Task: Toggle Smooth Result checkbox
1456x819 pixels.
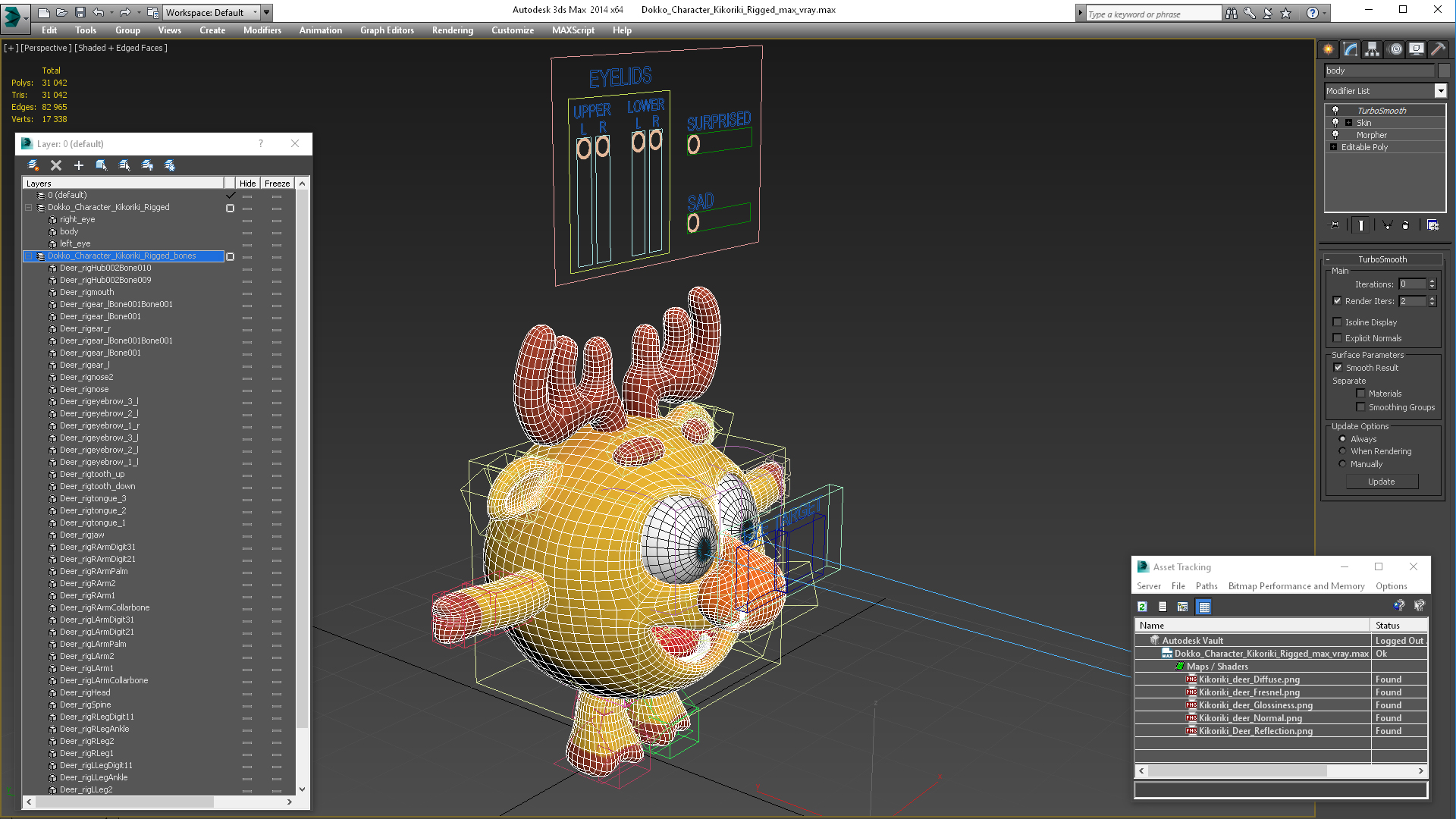Action: (1338, 368)
